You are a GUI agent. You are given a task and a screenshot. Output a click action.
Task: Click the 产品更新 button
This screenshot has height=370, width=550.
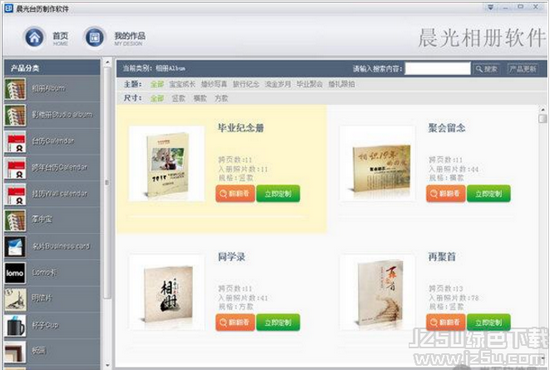[x=523, y=69]
